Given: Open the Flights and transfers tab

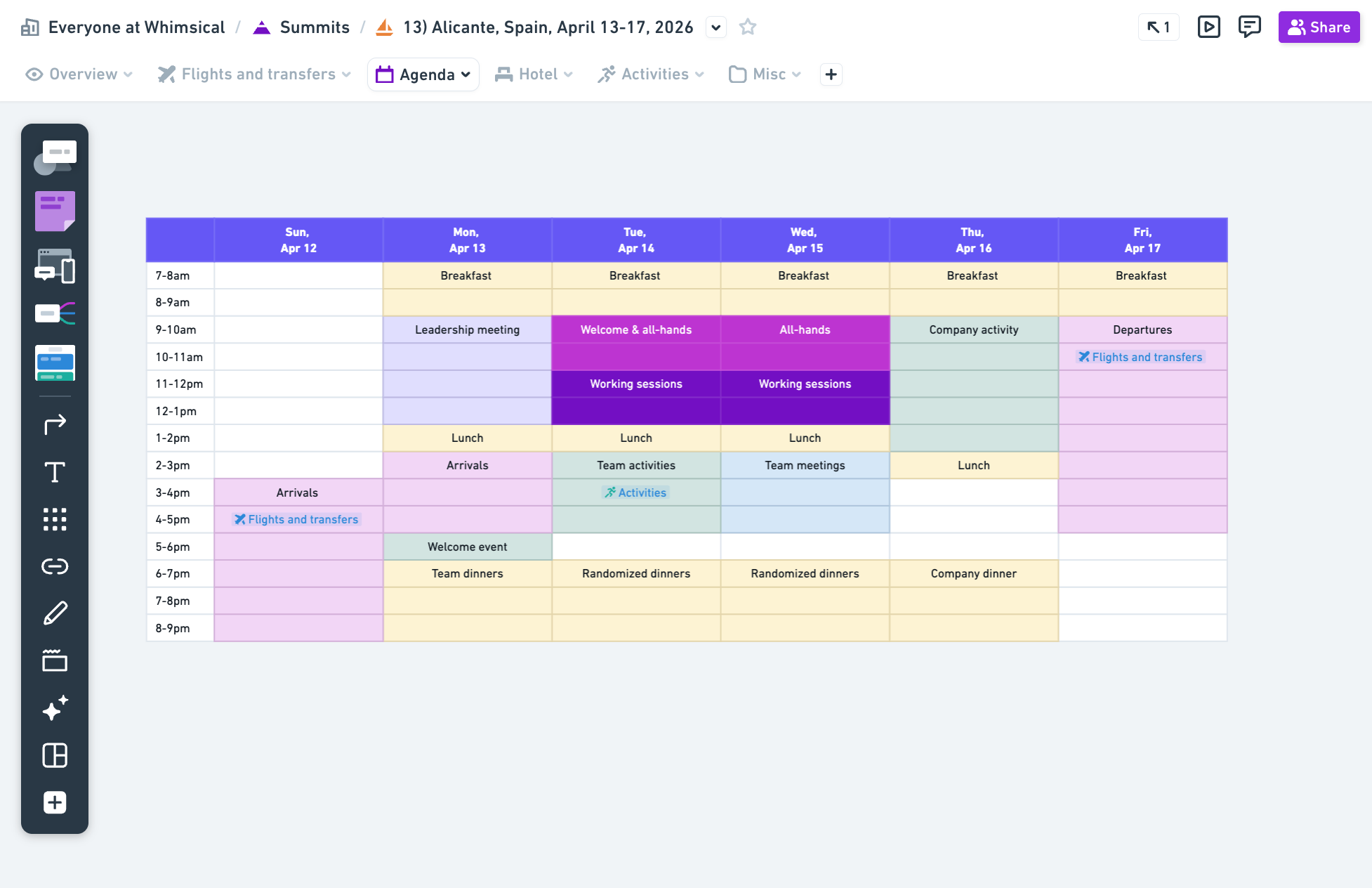Looking at the screenshot, I should pyautogui.click(x=258, y=74).
